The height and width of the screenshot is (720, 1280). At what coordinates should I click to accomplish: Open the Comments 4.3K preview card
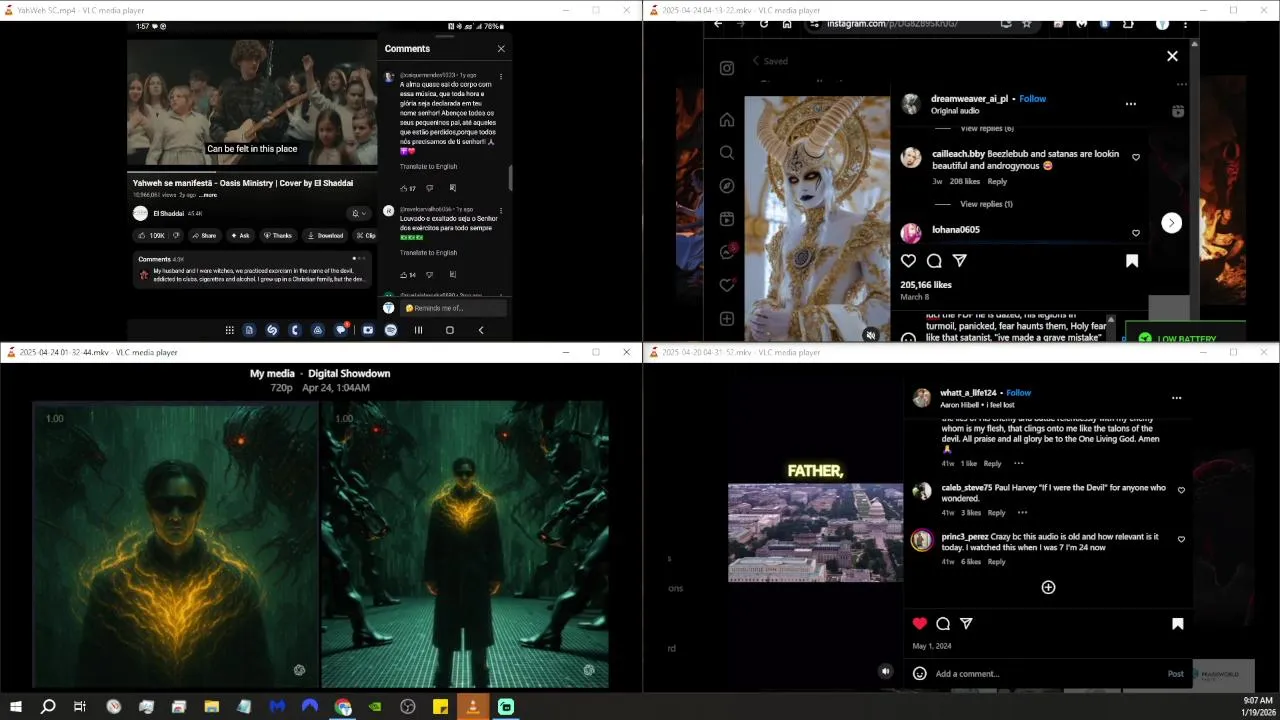click(x=252, y=270)
